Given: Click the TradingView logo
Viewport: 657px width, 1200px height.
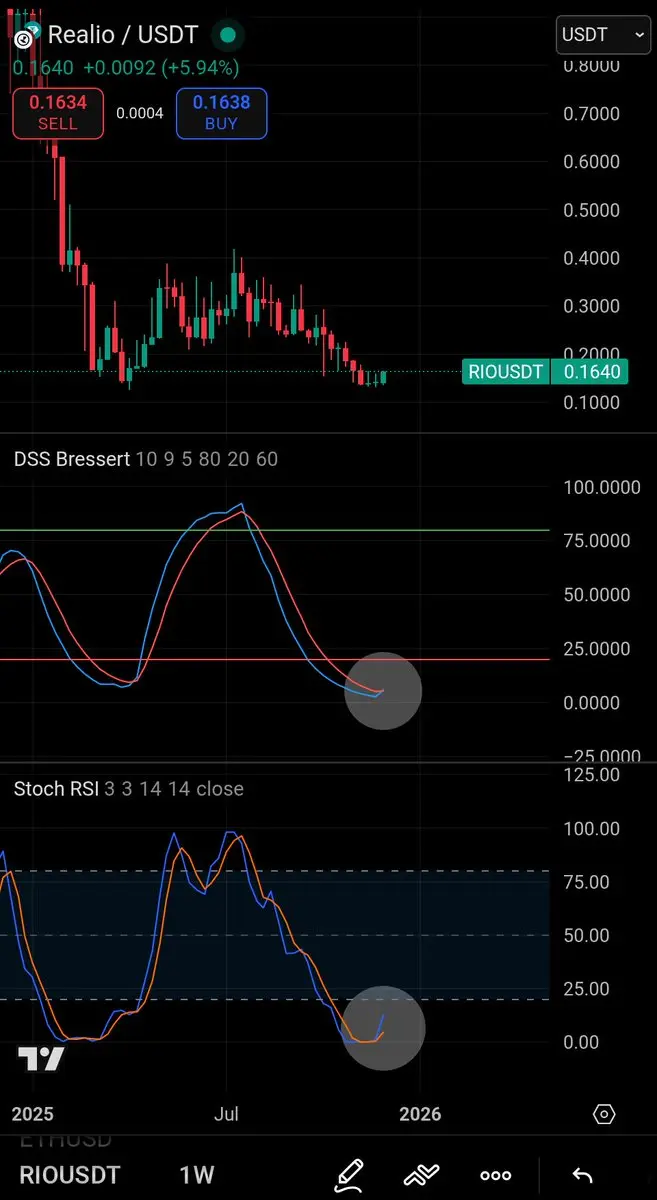Looking at the screenshot, I should [41, 1059].
